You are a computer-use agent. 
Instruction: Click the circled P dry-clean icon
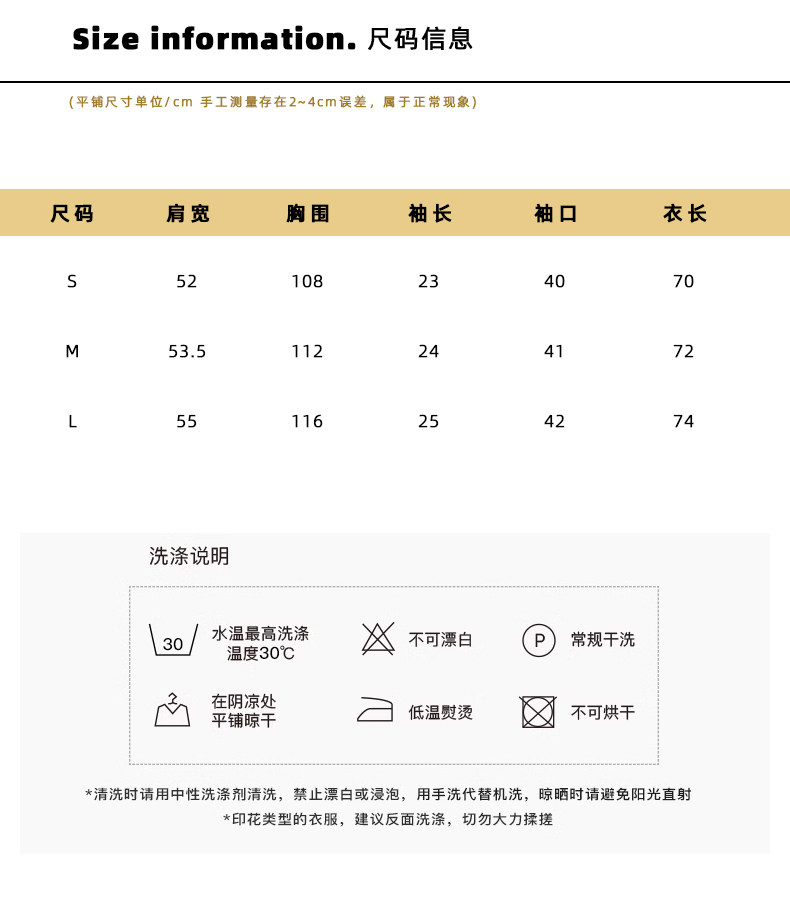click(539, 640)
